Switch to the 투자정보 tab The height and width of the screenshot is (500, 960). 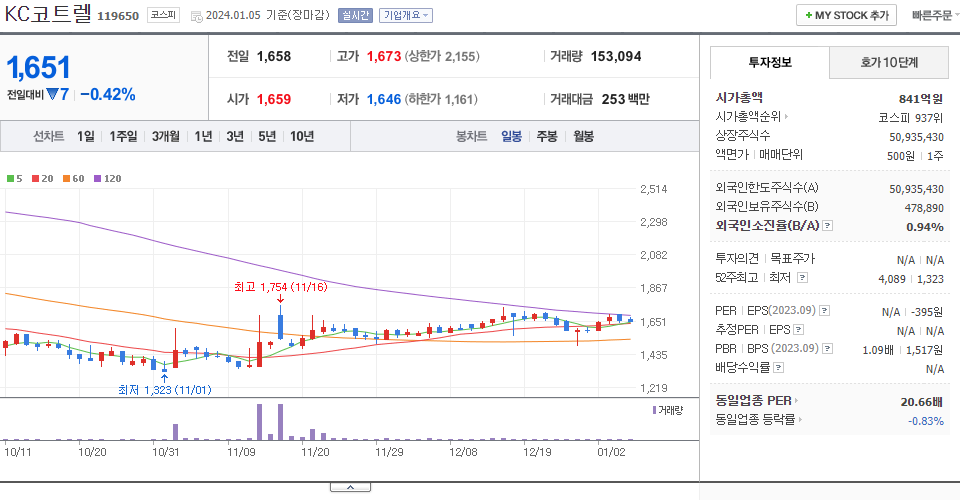point(770,62)
